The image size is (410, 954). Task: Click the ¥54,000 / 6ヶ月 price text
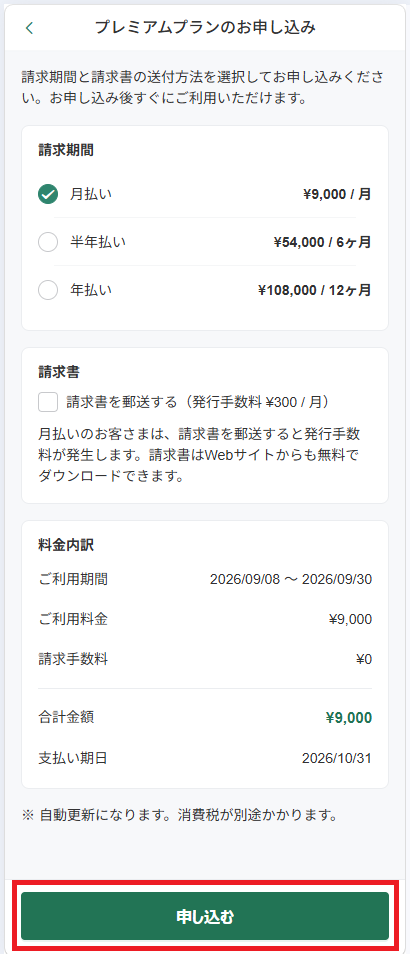[322, 243]
